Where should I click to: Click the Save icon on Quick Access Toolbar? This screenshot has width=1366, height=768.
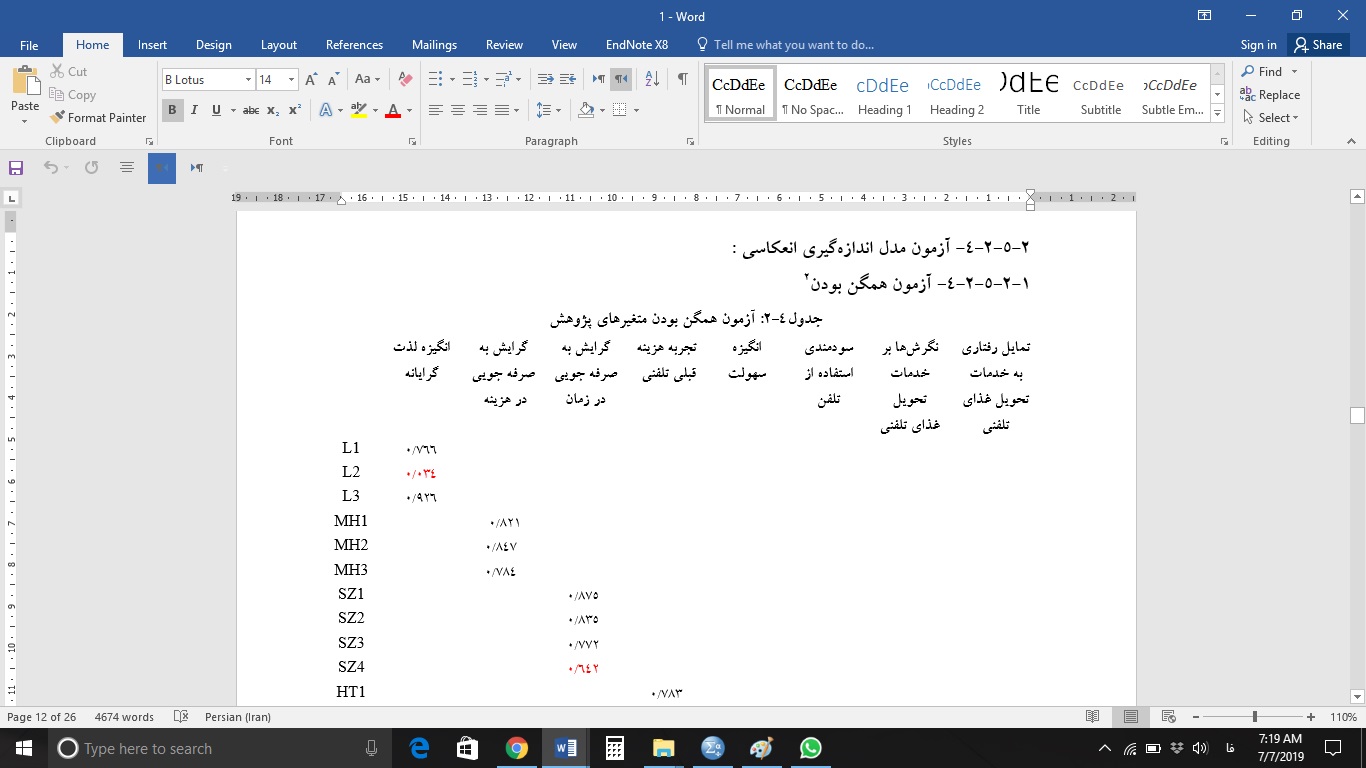[15, 168]
